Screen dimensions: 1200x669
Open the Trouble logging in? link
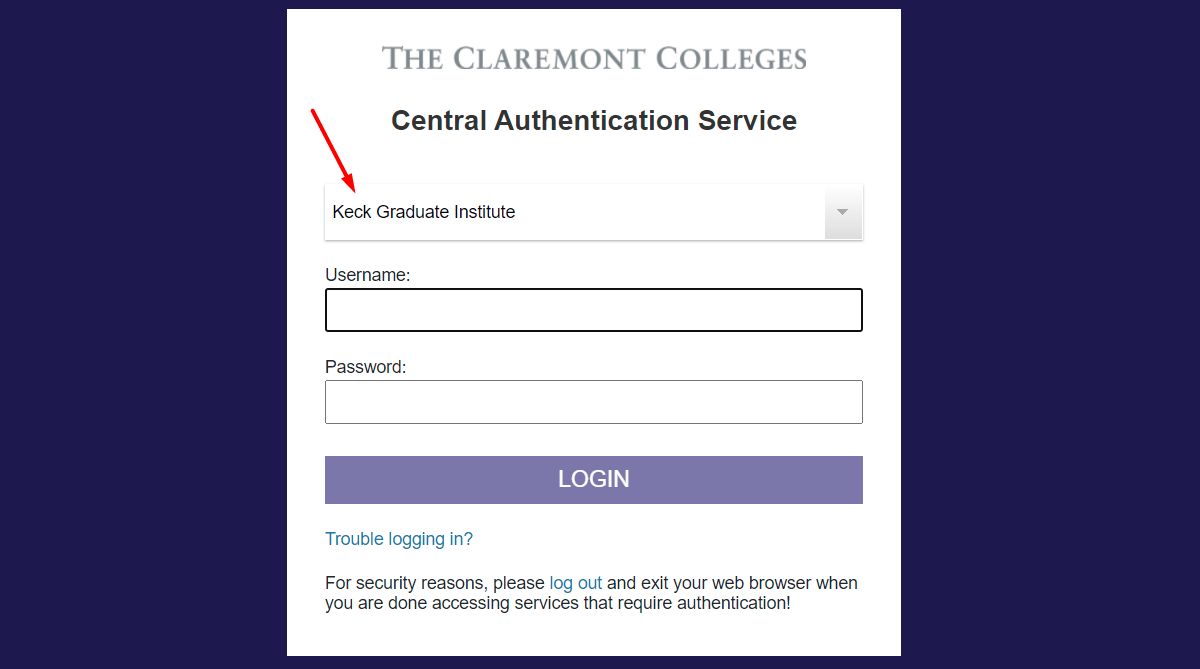click(x=399, y=539)
